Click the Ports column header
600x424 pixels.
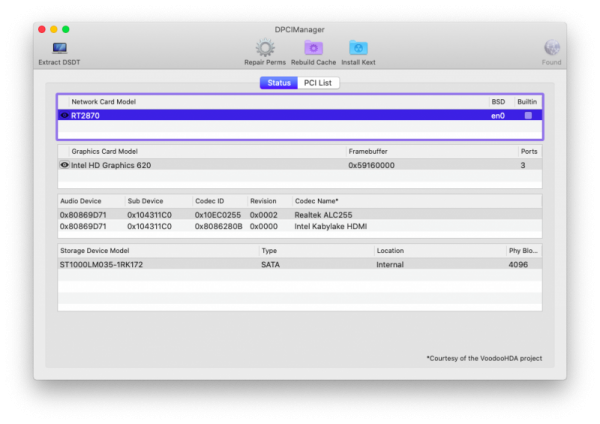[x=529, y=152]
